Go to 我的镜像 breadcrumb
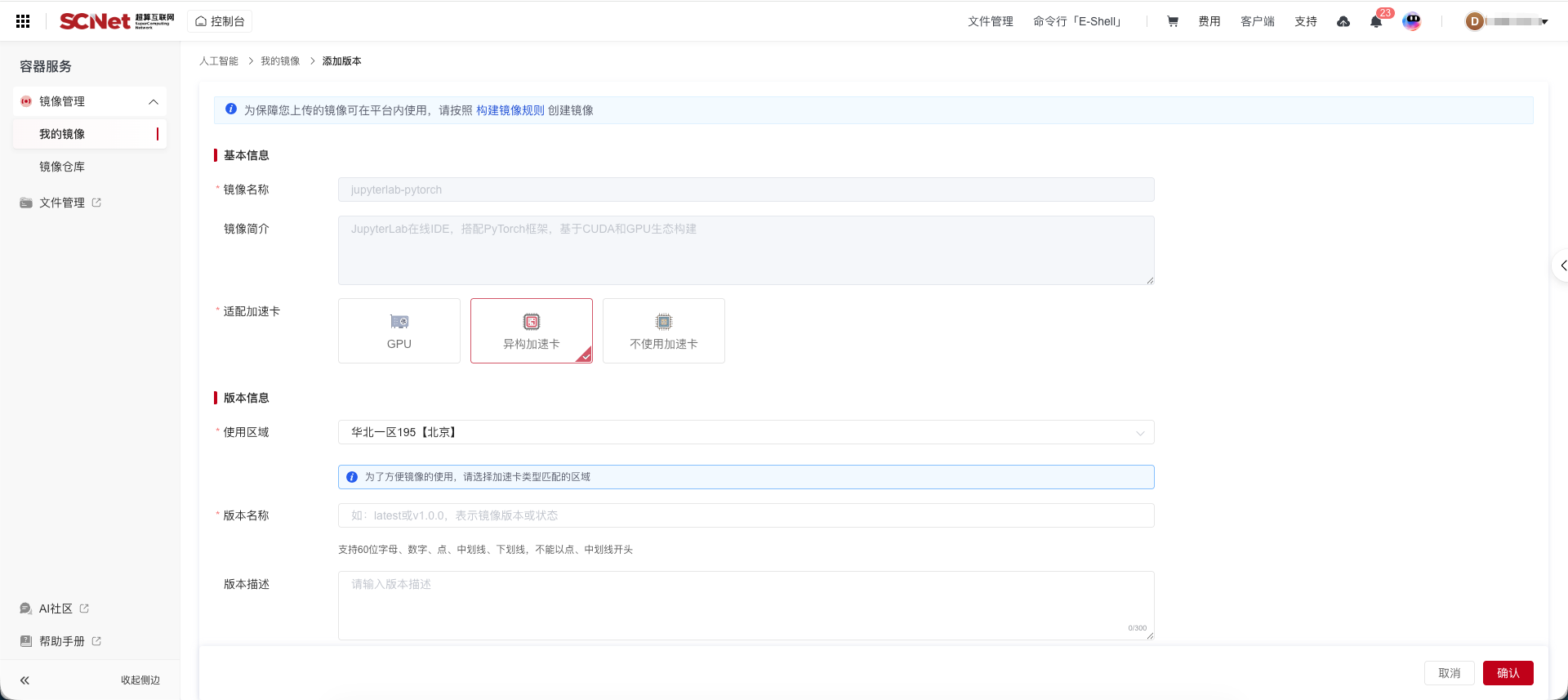Image resolution: width=1568 pixels, height=700 pixels. pos(280,61)
